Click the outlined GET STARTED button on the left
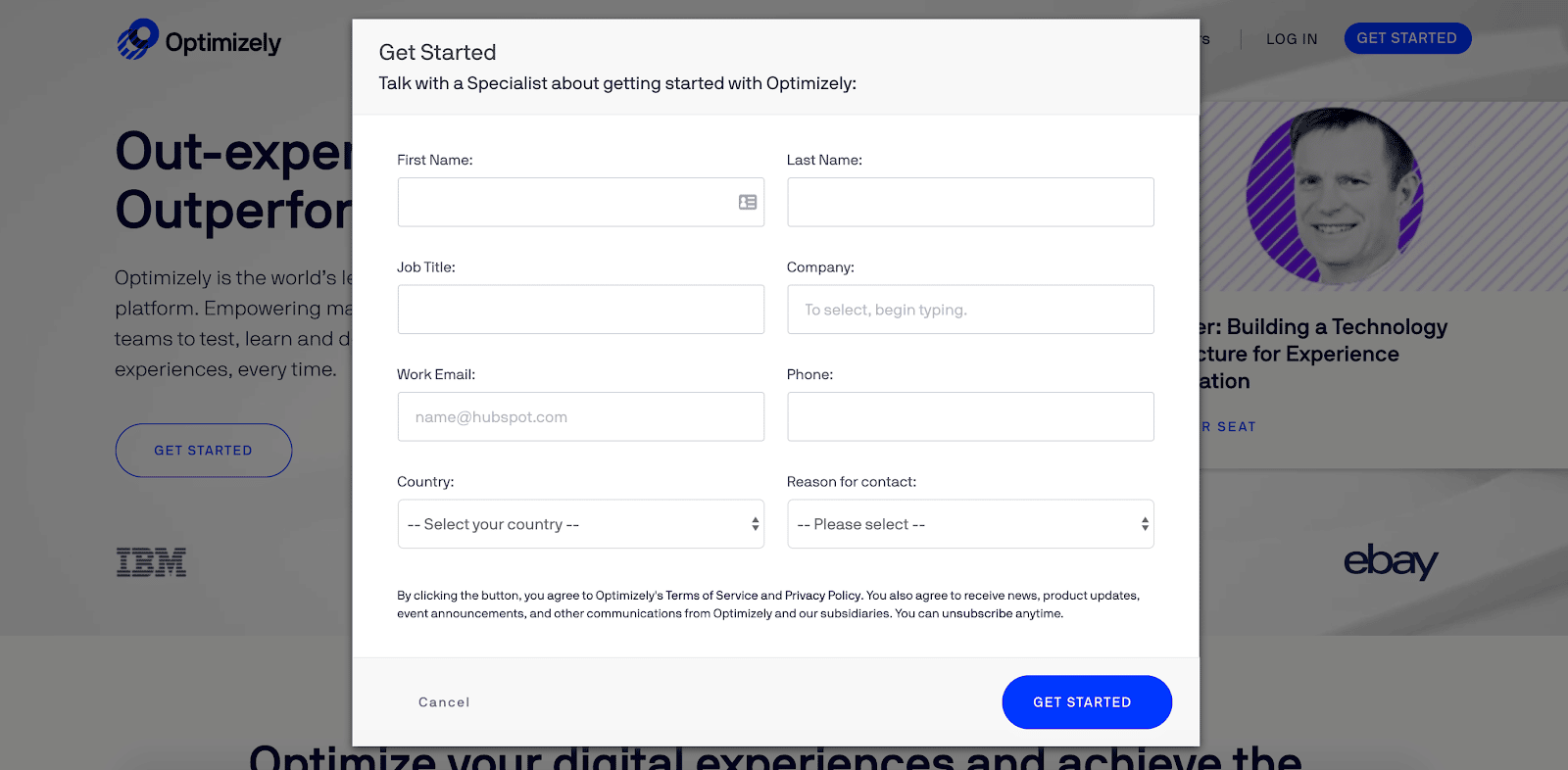The height and width of the screenshot is (770, 1568). pyautogui.click(x=203, y=450)
